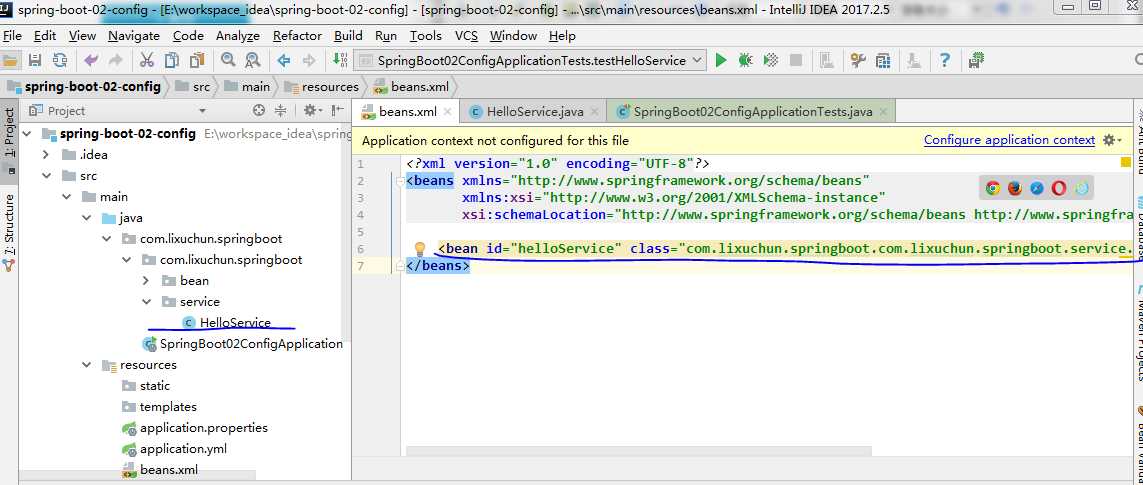Viewport: 1143px width, 485px height.
Task: Click the intention lightbulb on line 6
Action: 420,249
